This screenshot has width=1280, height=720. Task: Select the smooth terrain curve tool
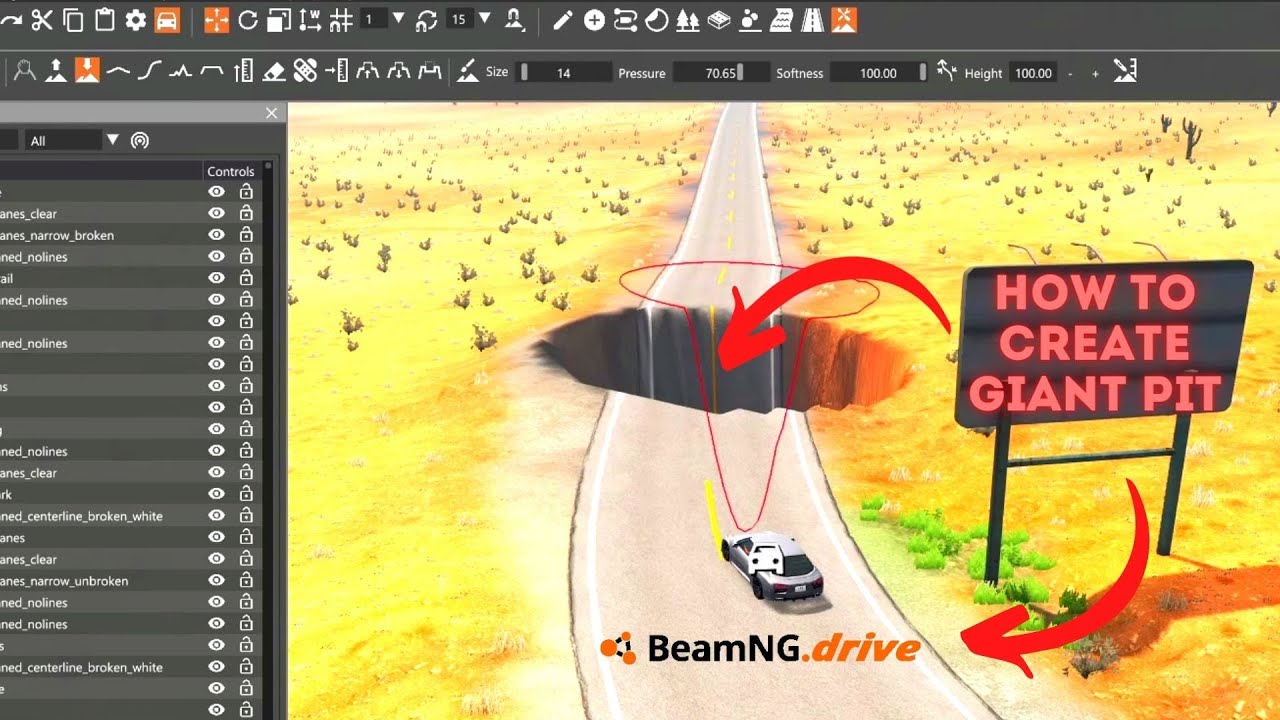(x=118, y=71)
